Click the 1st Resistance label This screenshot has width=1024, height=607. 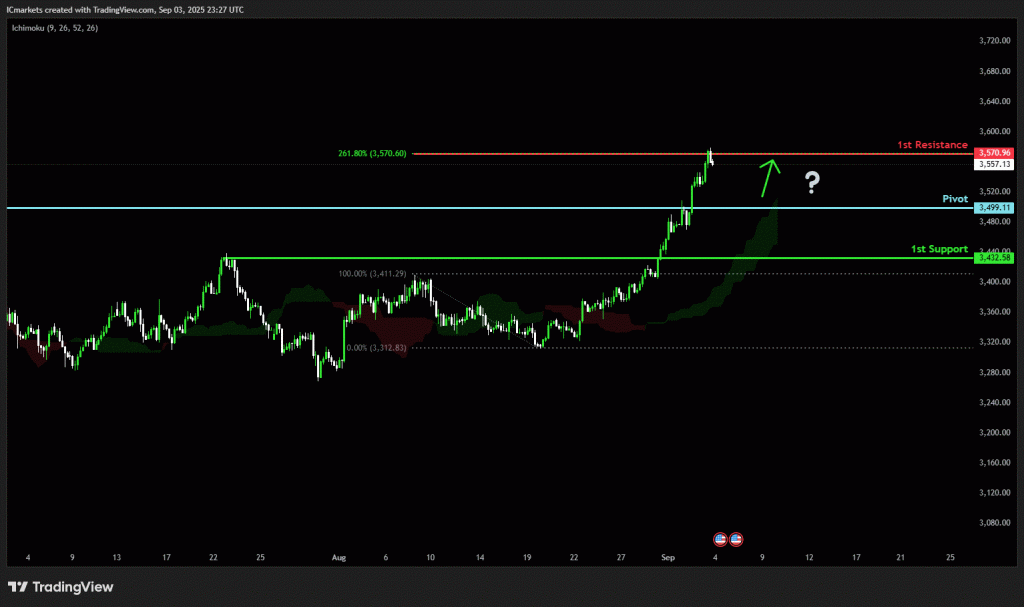click(932, 144)
